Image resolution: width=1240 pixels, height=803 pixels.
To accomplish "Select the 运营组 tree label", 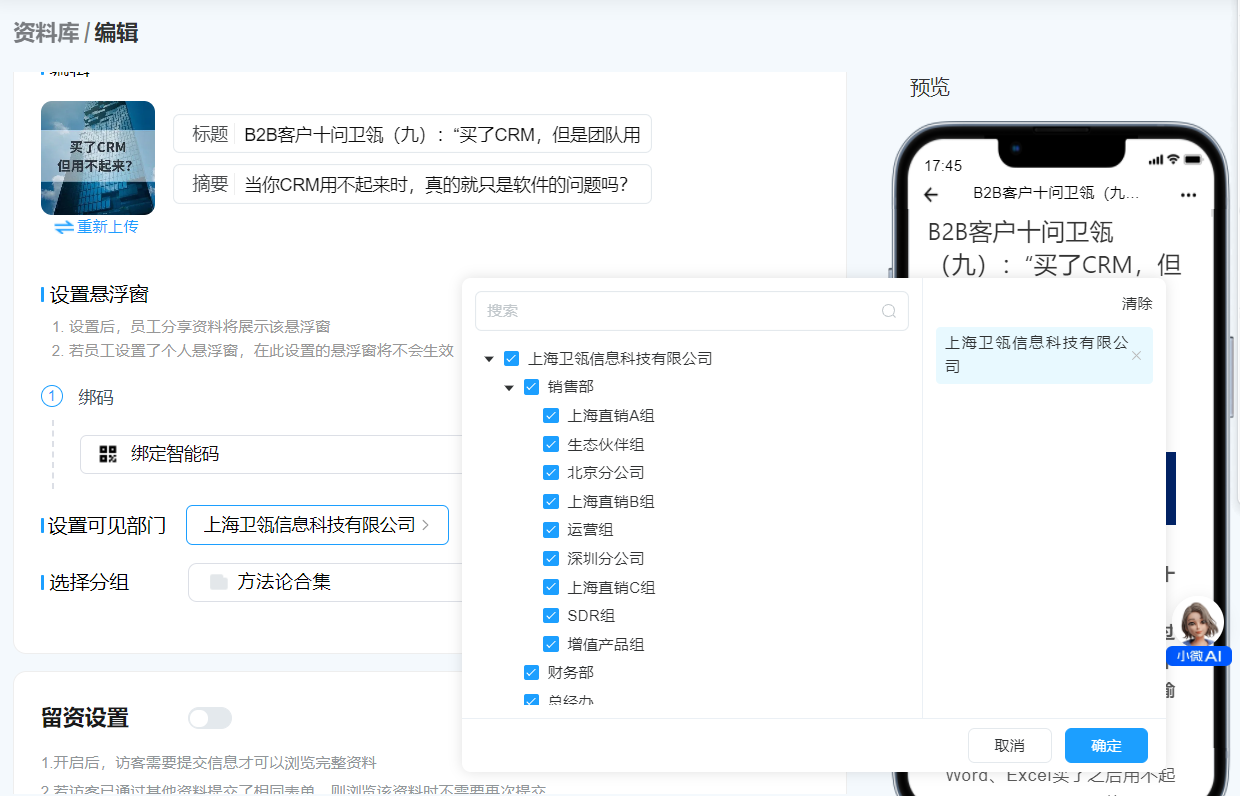I will point(590,530).
